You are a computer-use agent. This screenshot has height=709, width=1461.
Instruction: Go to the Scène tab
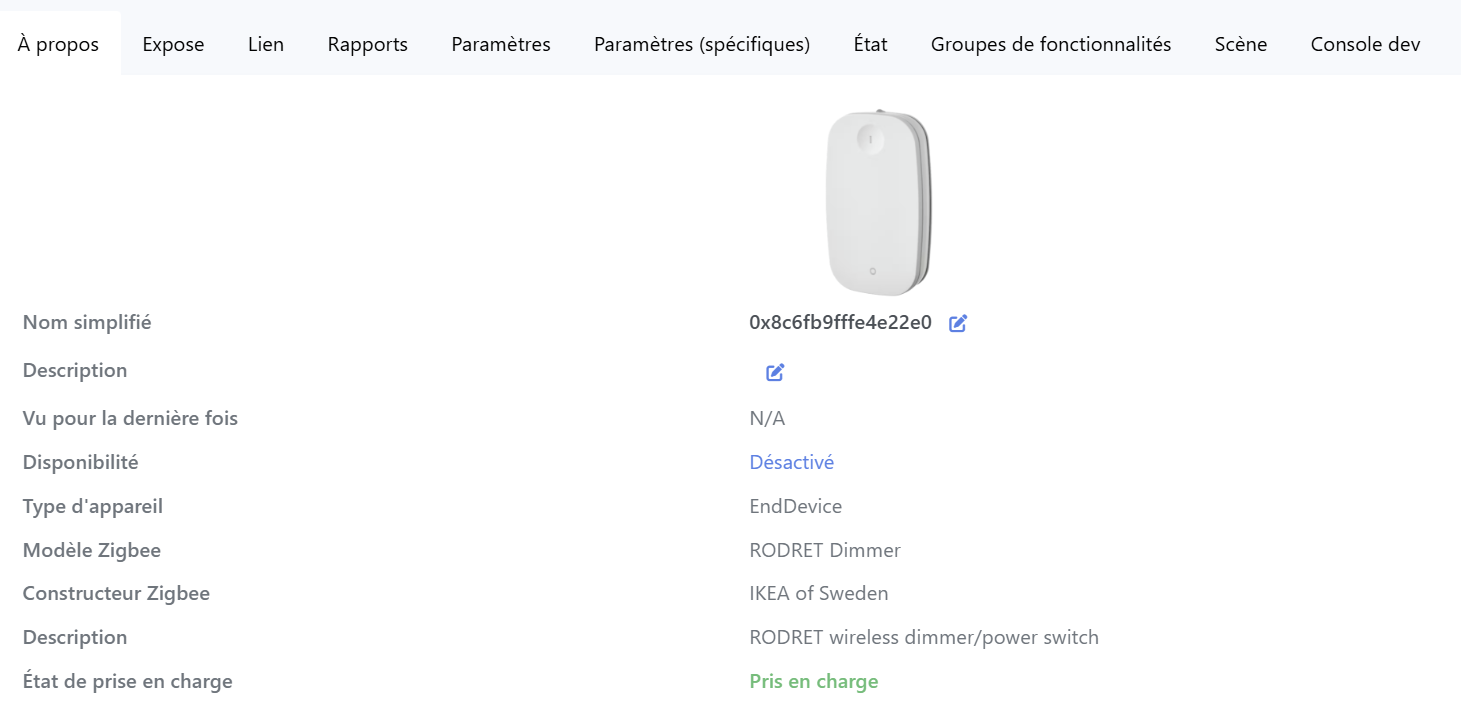tap(1240, 44)
